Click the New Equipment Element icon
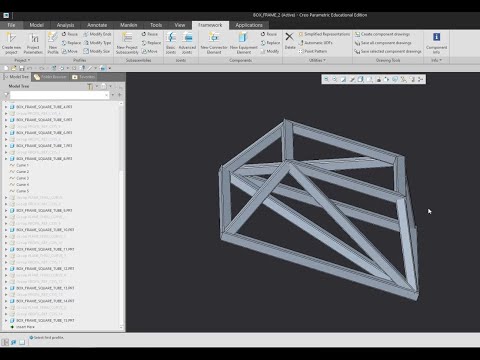Screen dimensions: 480x360 coord(243,38)
